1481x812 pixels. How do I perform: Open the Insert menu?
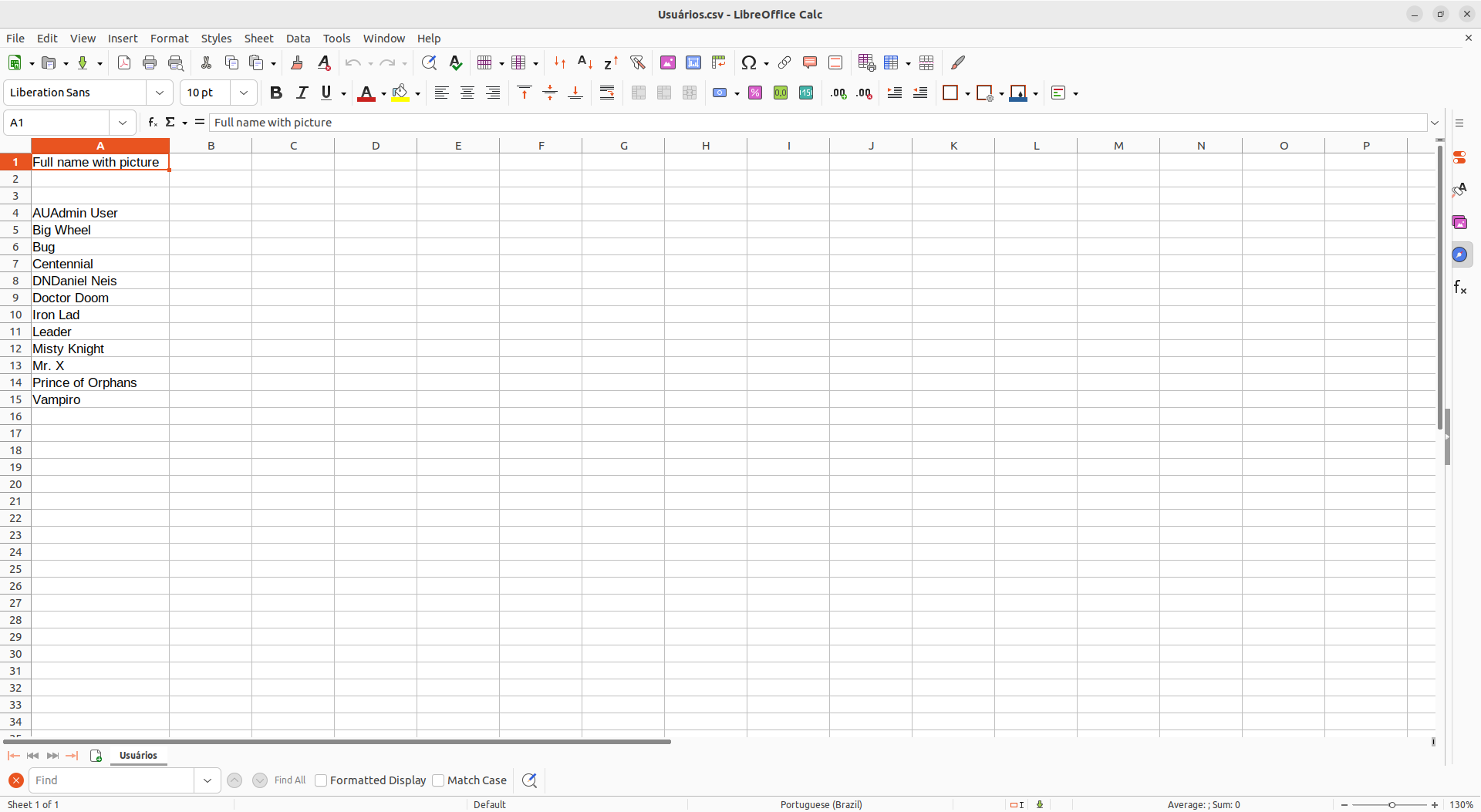[x=123, y=39]
